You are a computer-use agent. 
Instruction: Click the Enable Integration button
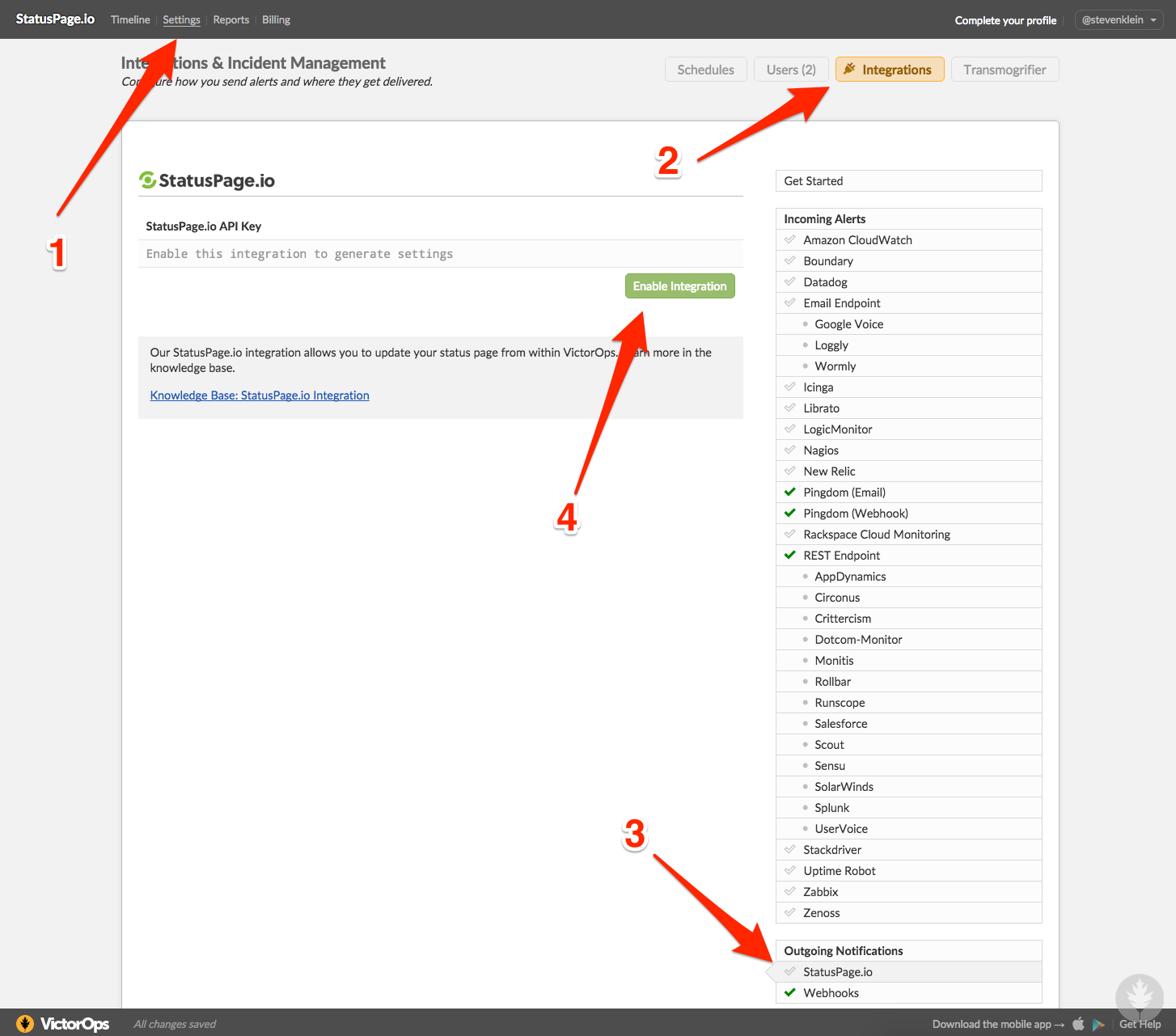[x=679, y=286]
